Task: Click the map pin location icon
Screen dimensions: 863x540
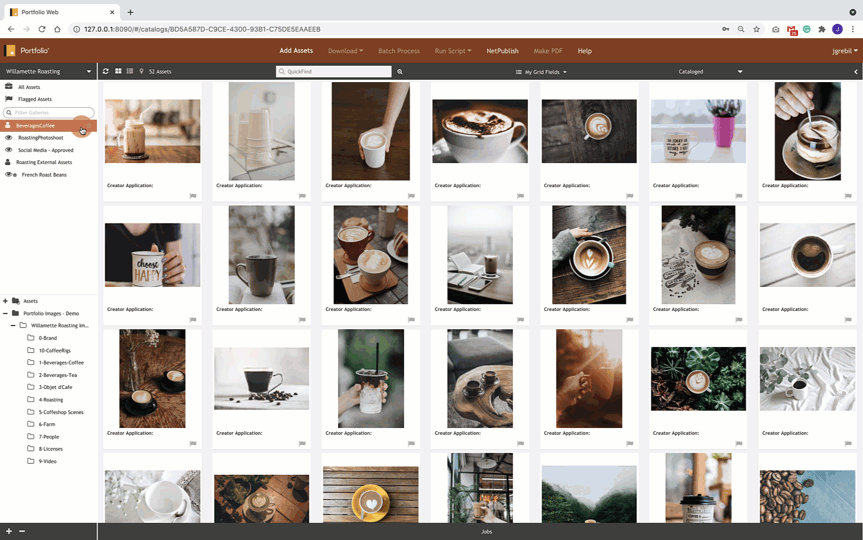Action: (141, 71)
